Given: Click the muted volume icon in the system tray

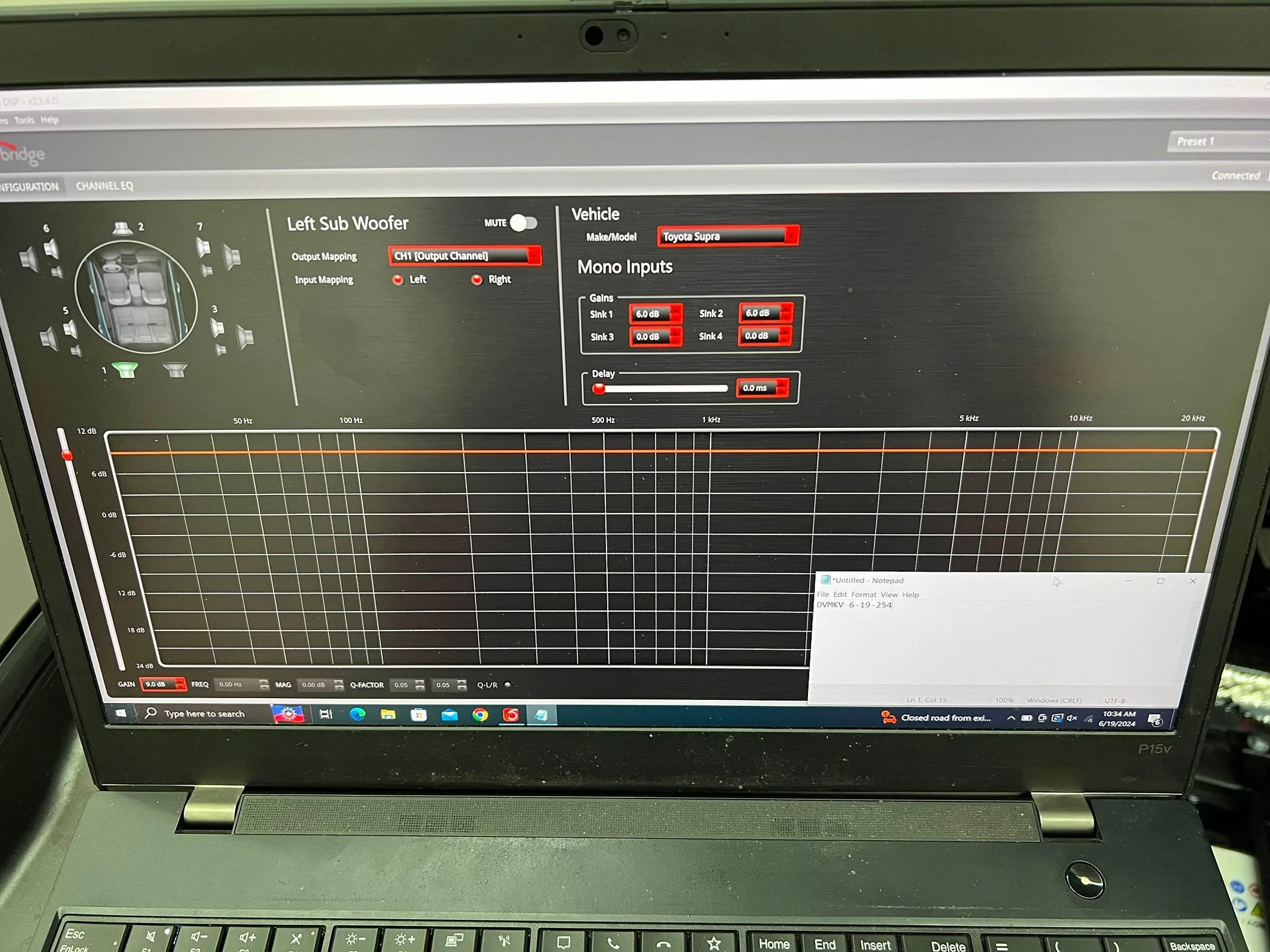Looking at the screenshot, I should click(x=1072, y=718).
